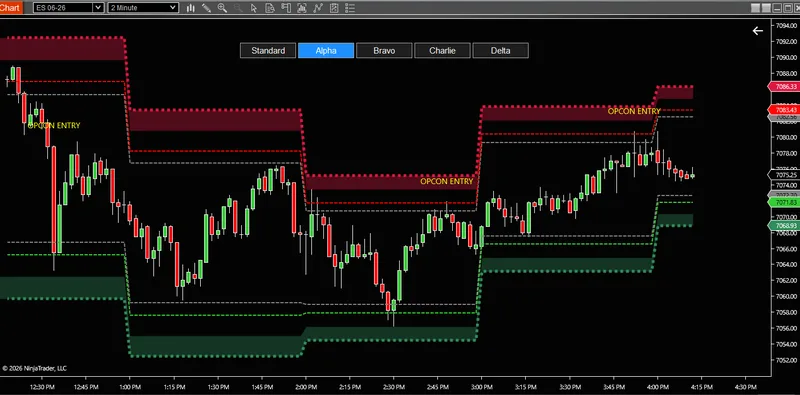The width and height of the screenshot is (800, 395).
Task: Click the OPCON ENTRY label near 4:00 PM
Action: click(634, 111)
